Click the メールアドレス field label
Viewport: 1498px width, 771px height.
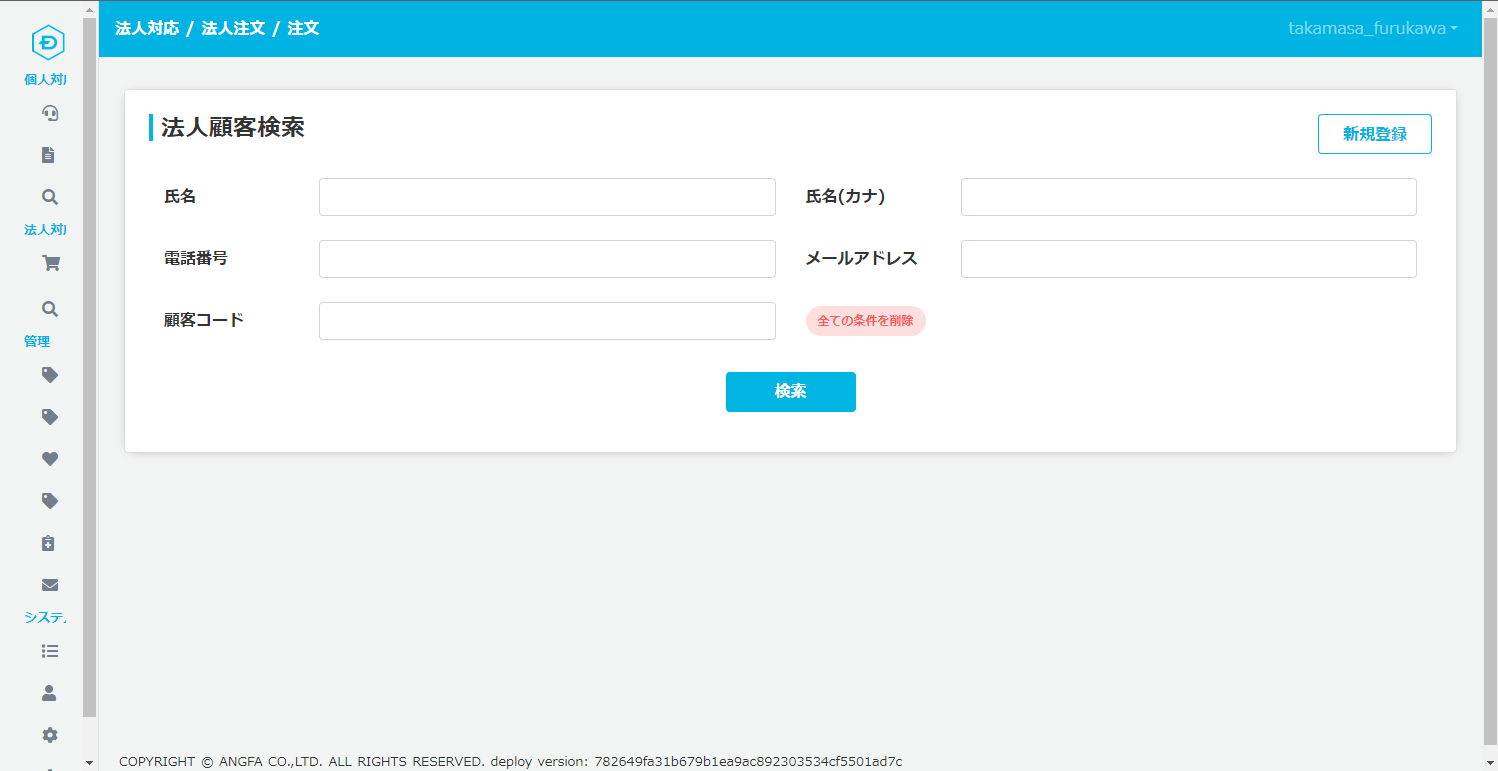coord(861,259)
